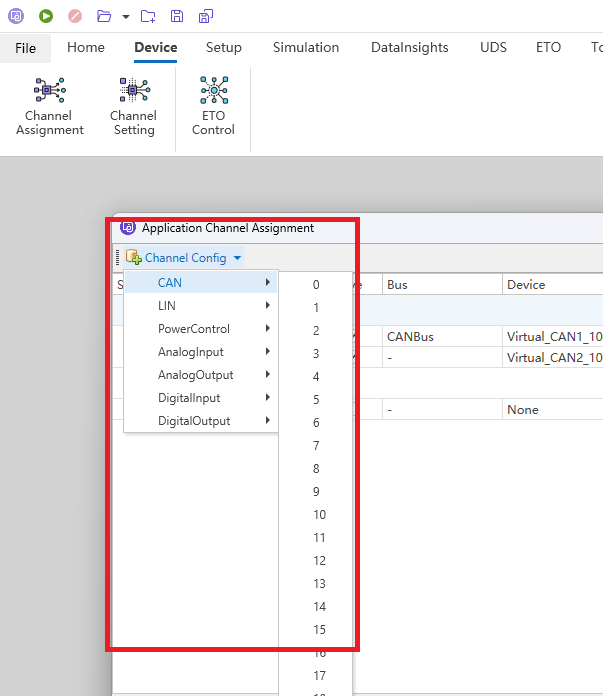The width and height of the screenshot is (603, 696).
Task: Open Channel Setting from the ribbon
Action: [x=133, y=108]
